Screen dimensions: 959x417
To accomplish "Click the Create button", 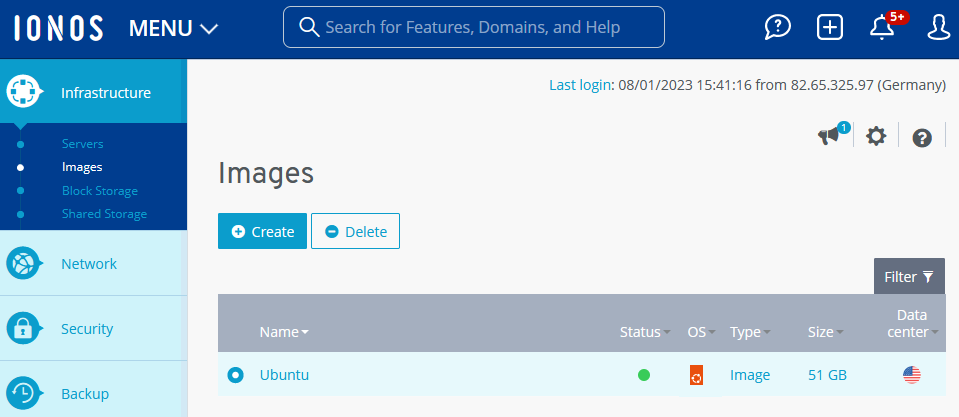I will 262,231.
